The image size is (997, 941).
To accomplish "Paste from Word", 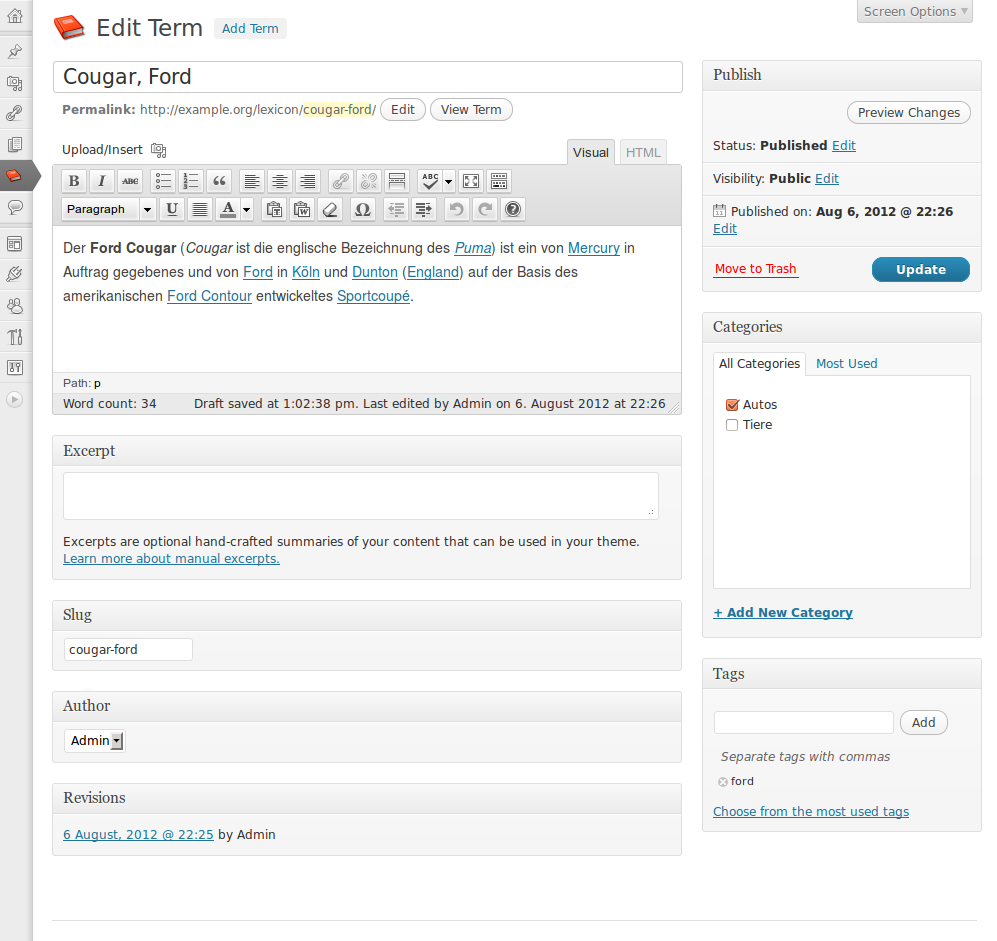I will tap(302, 209).
